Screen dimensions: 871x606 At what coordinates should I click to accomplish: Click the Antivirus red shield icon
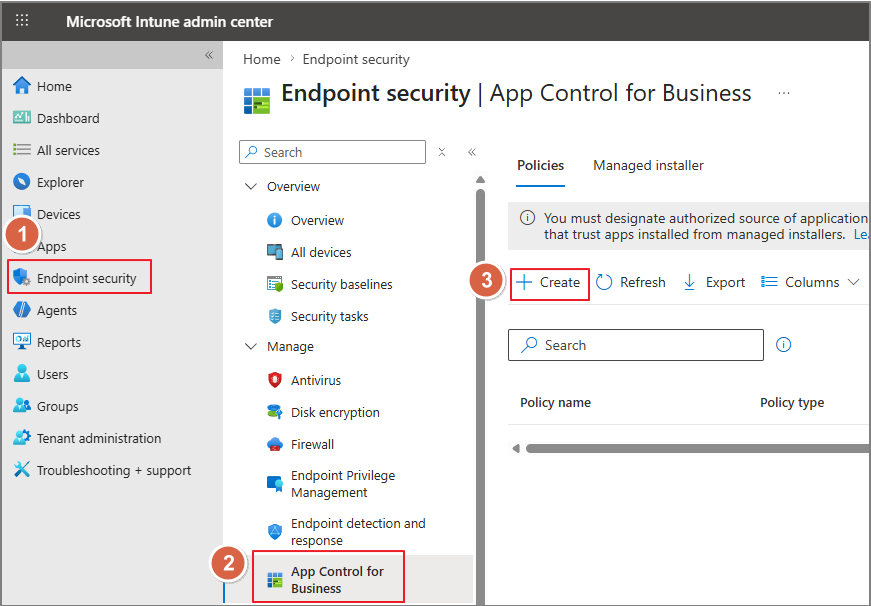pos(274,380)
